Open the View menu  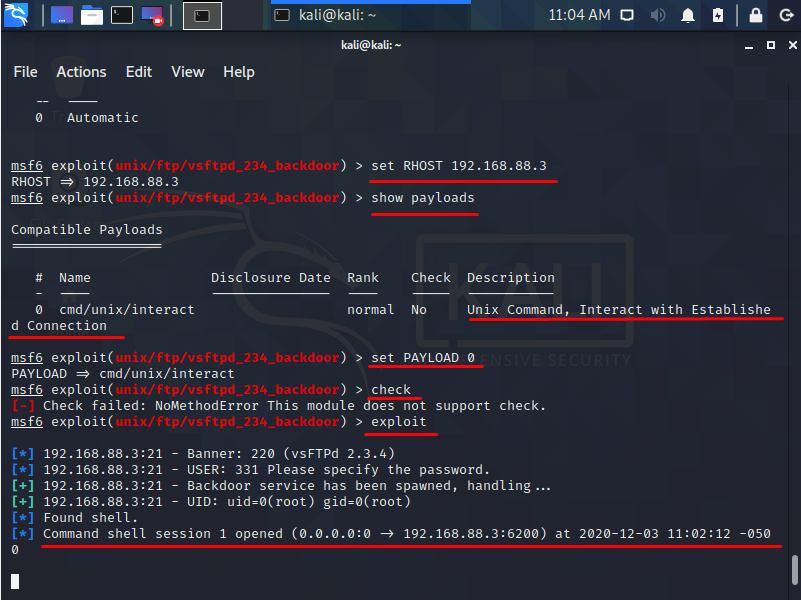pyautogui.click(x=188, y=72)
